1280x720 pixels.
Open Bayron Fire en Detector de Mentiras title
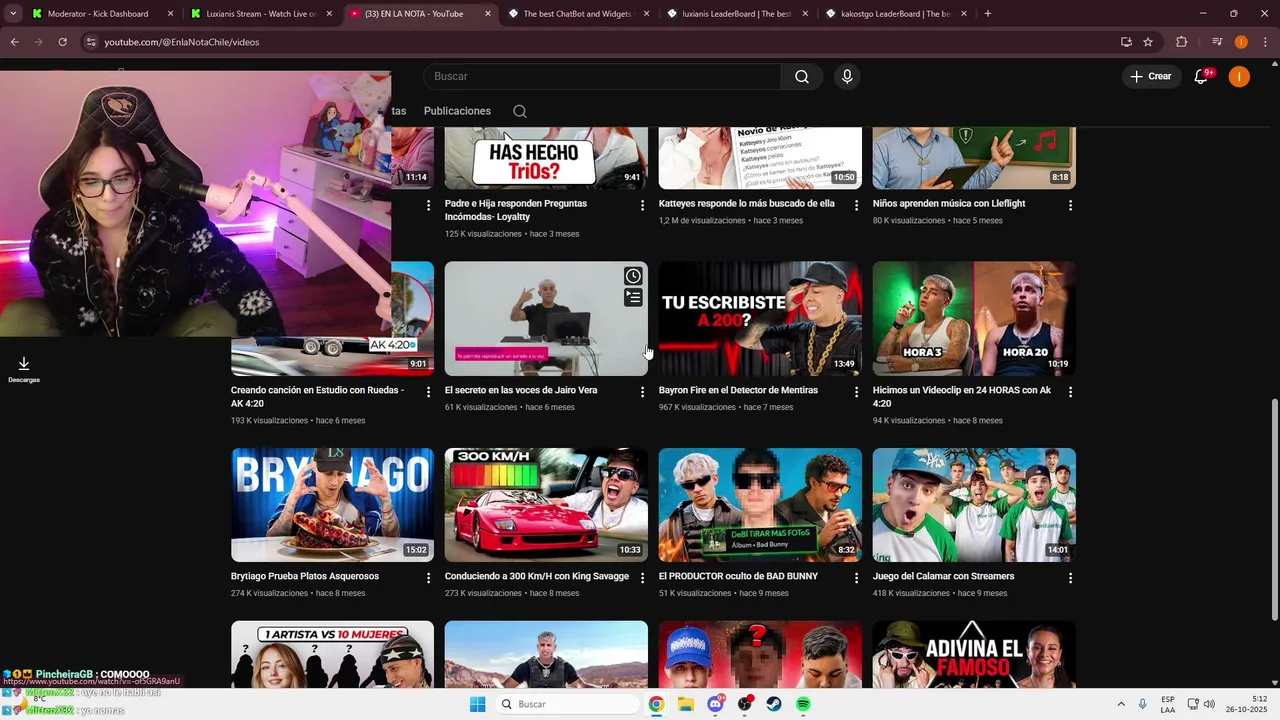tap(739, 390)
